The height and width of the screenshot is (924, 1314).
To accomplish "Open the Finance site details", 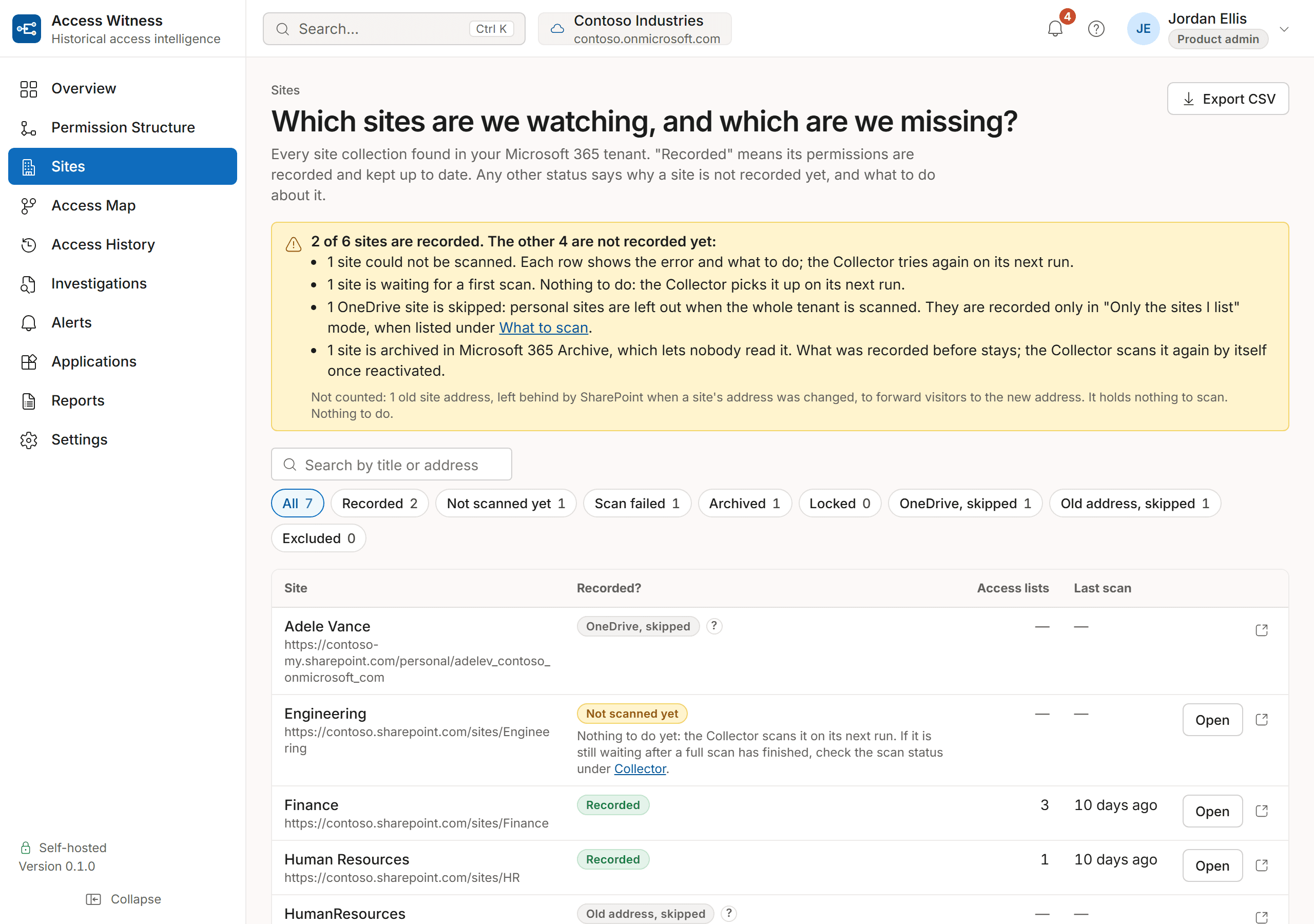I will coord(1212,811).
